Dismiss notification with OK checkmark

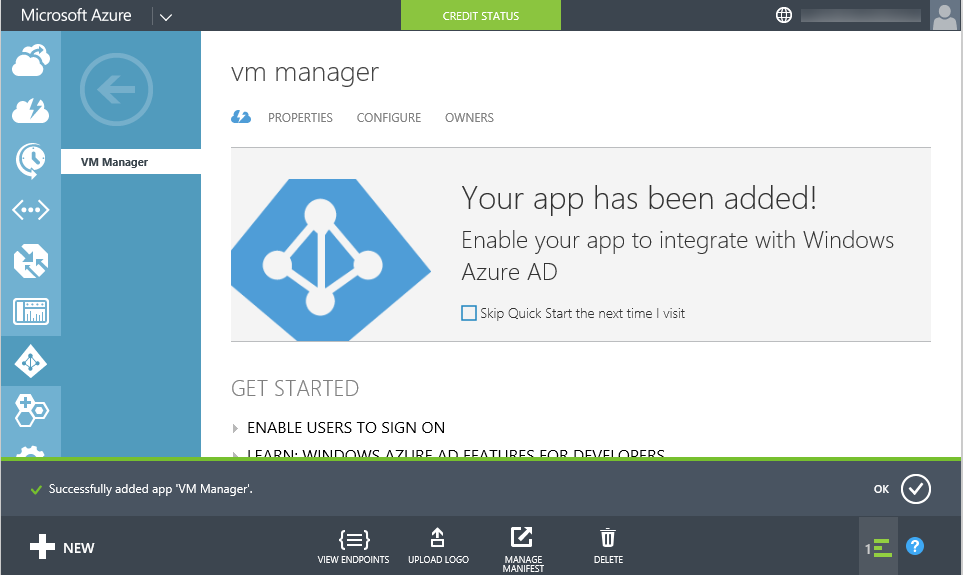coord(915,489)
